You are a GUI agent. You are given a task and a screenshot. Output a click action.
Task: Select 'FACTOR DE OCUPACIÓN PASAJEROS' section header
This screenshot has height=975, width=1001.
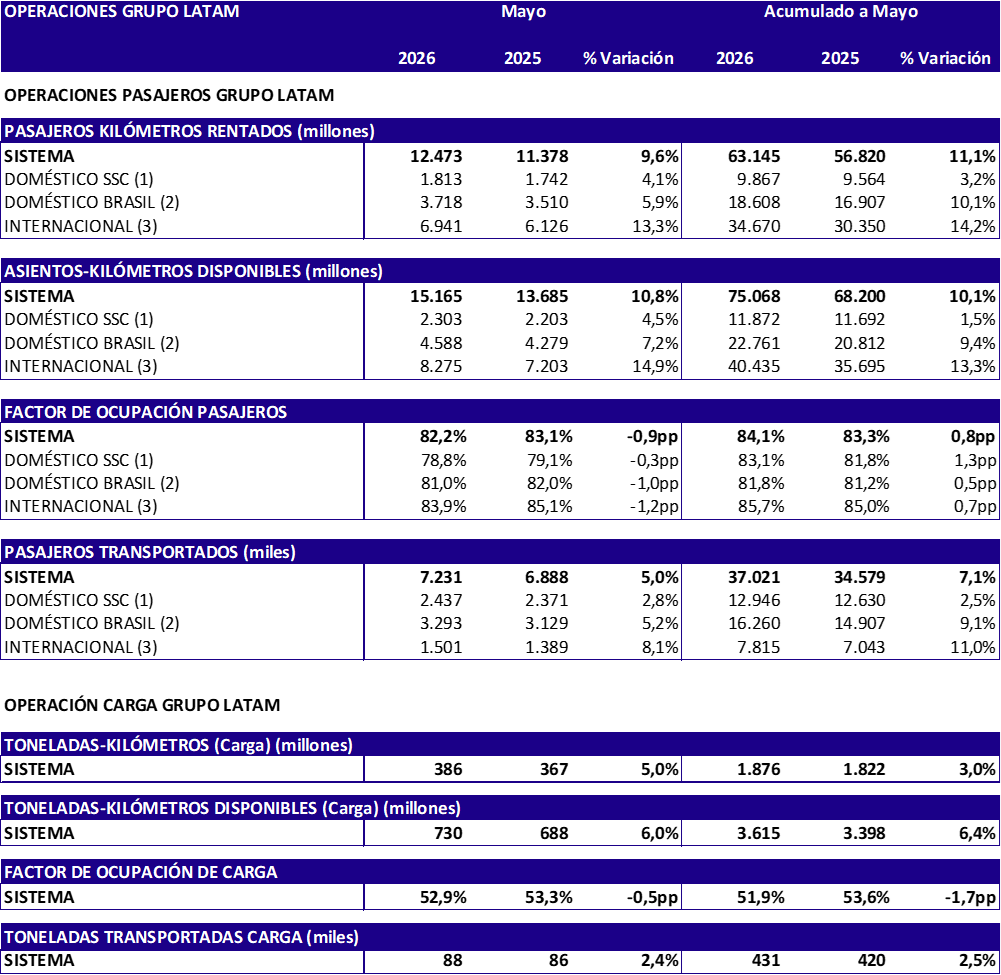point(146,412)
